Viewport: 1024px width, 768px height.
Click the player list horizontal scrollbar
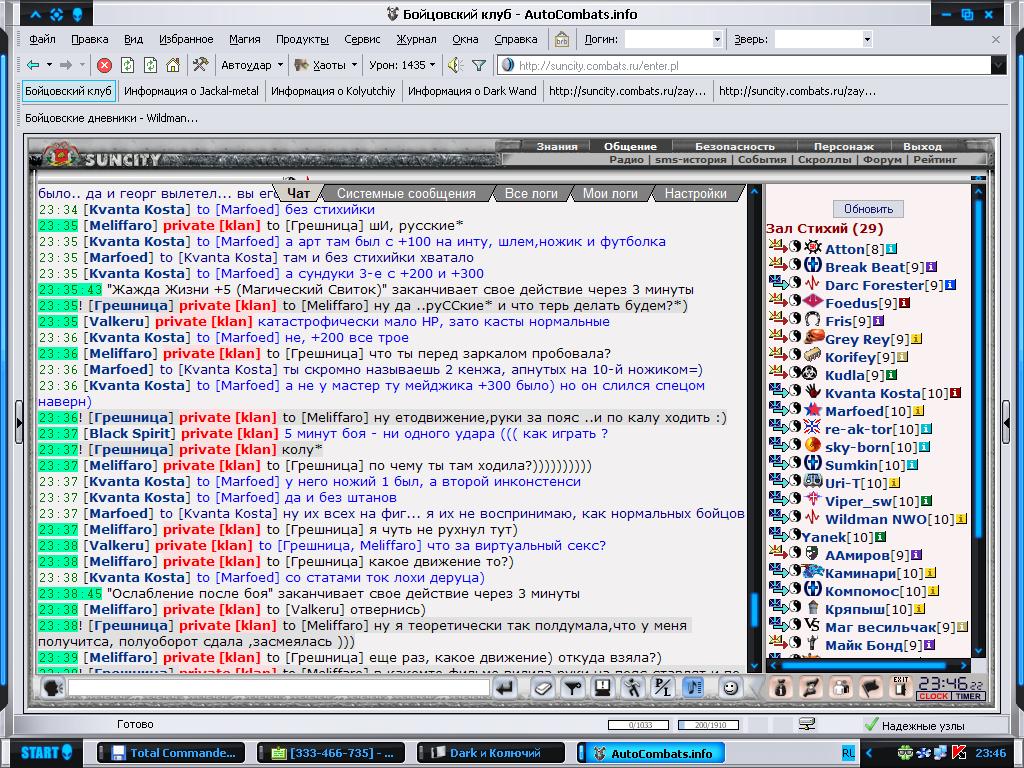pos(869,665)
